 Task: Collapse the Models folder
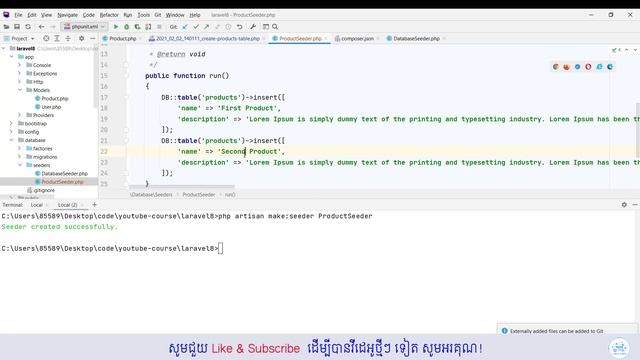pyautogui.click(x=20, y=90)
